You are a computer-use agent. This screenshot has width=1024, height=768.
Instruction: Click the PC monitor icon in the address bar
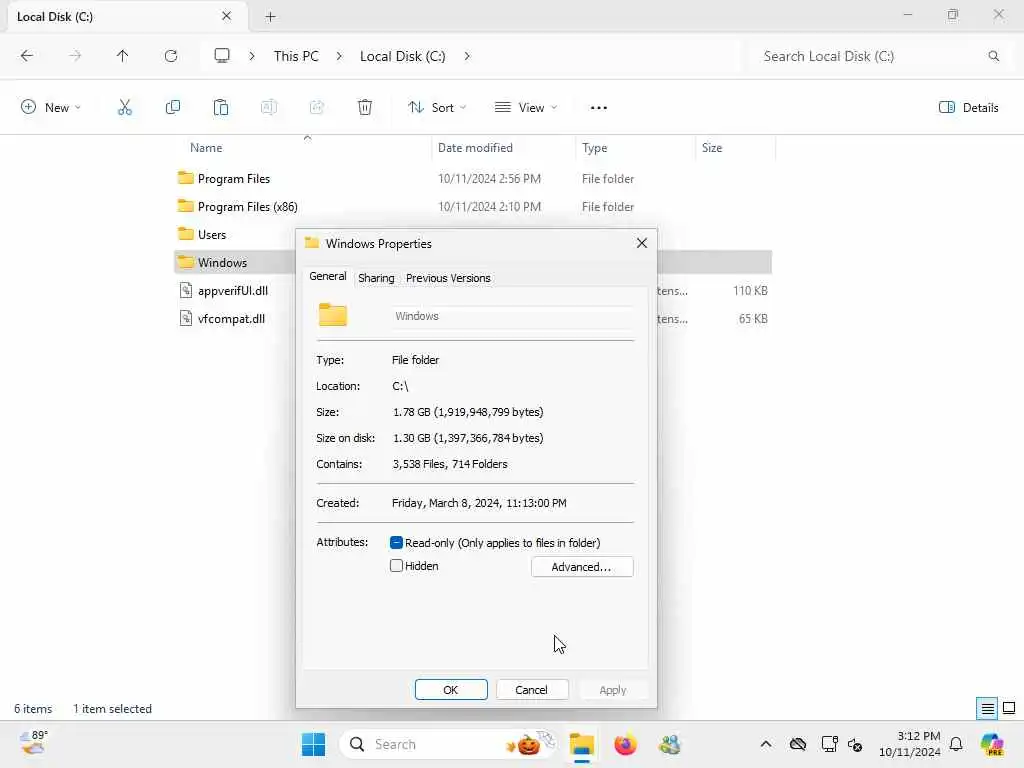pos(222,56)
